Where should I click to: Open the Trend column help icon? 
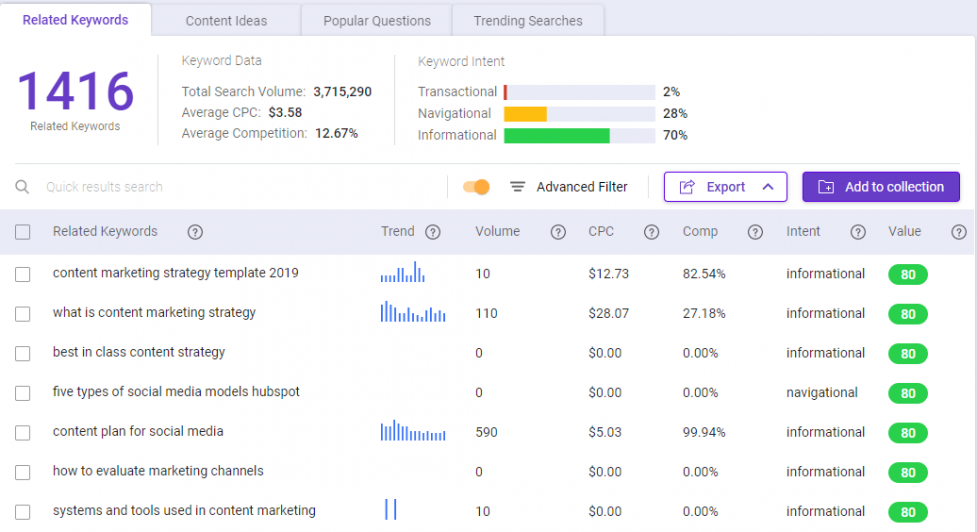pos(433,232)
